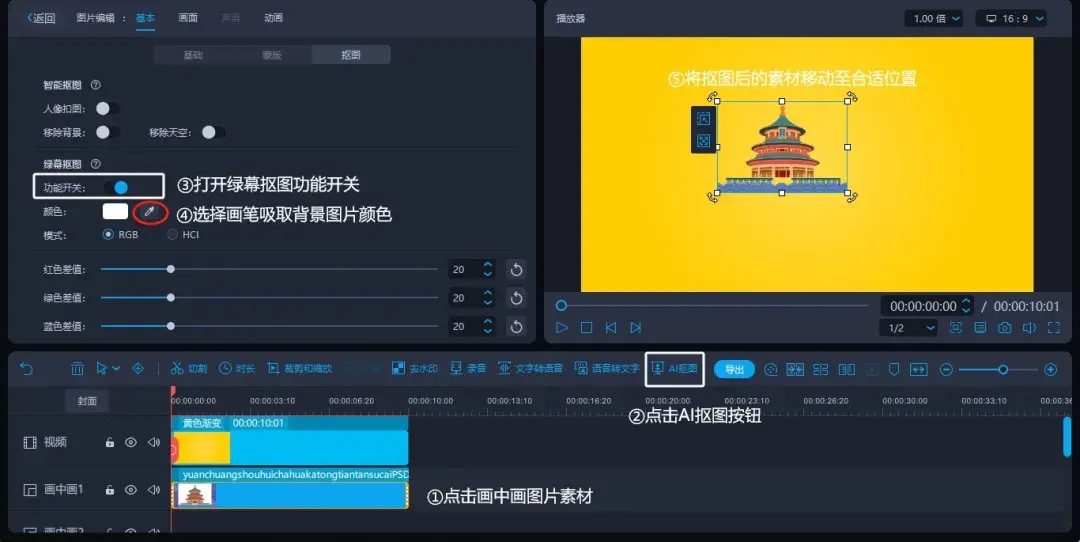Switch to the 基本 tab
Image resolution: width=1080 pixels, height=542 pixels.
145,18
